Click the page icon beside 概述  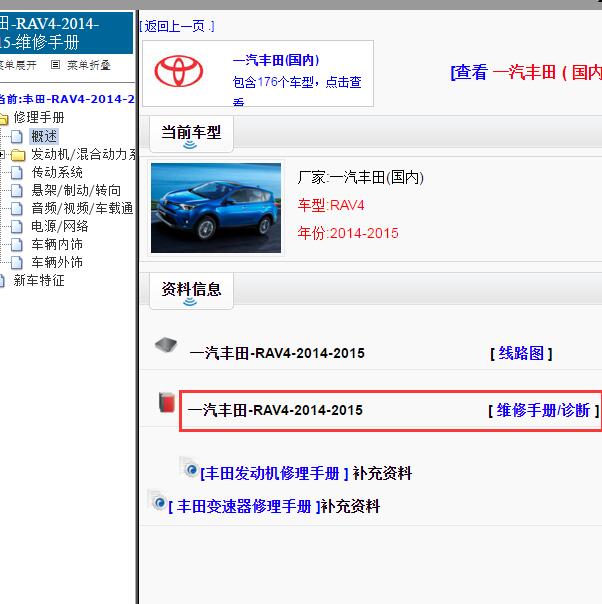pyautogui.click(x=17, y=136)
